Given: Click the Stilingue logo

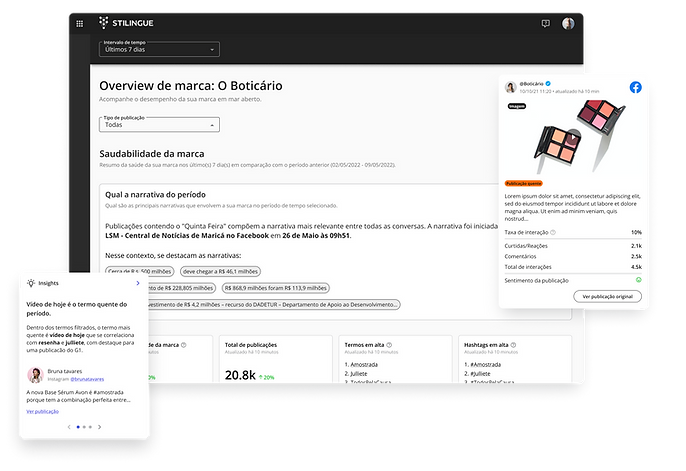Looking at the screenshot, I should [x=126, y=23].
